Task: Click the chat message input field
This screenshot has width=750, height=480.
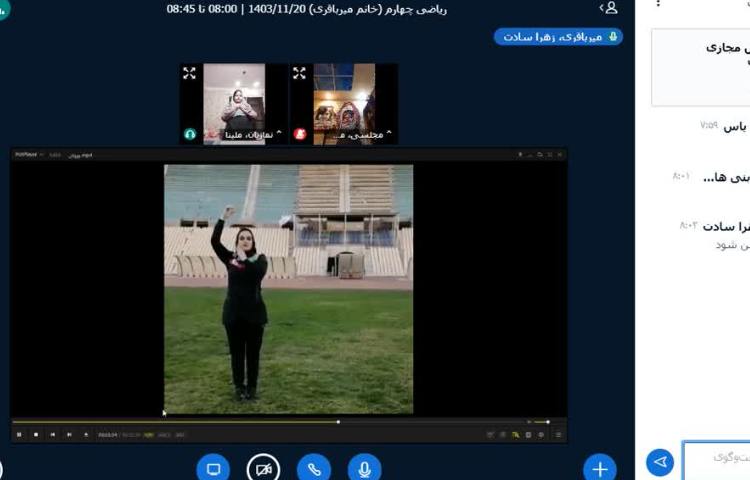Action: pyautogui.click(x=716, y=460)
